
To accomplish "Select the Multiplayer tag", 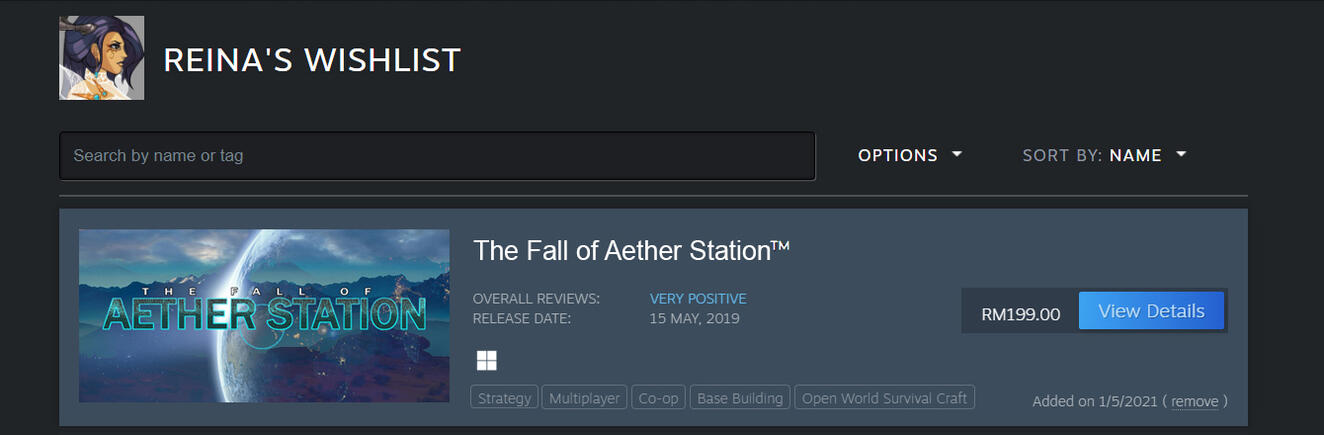I will (x=585, y=398).
